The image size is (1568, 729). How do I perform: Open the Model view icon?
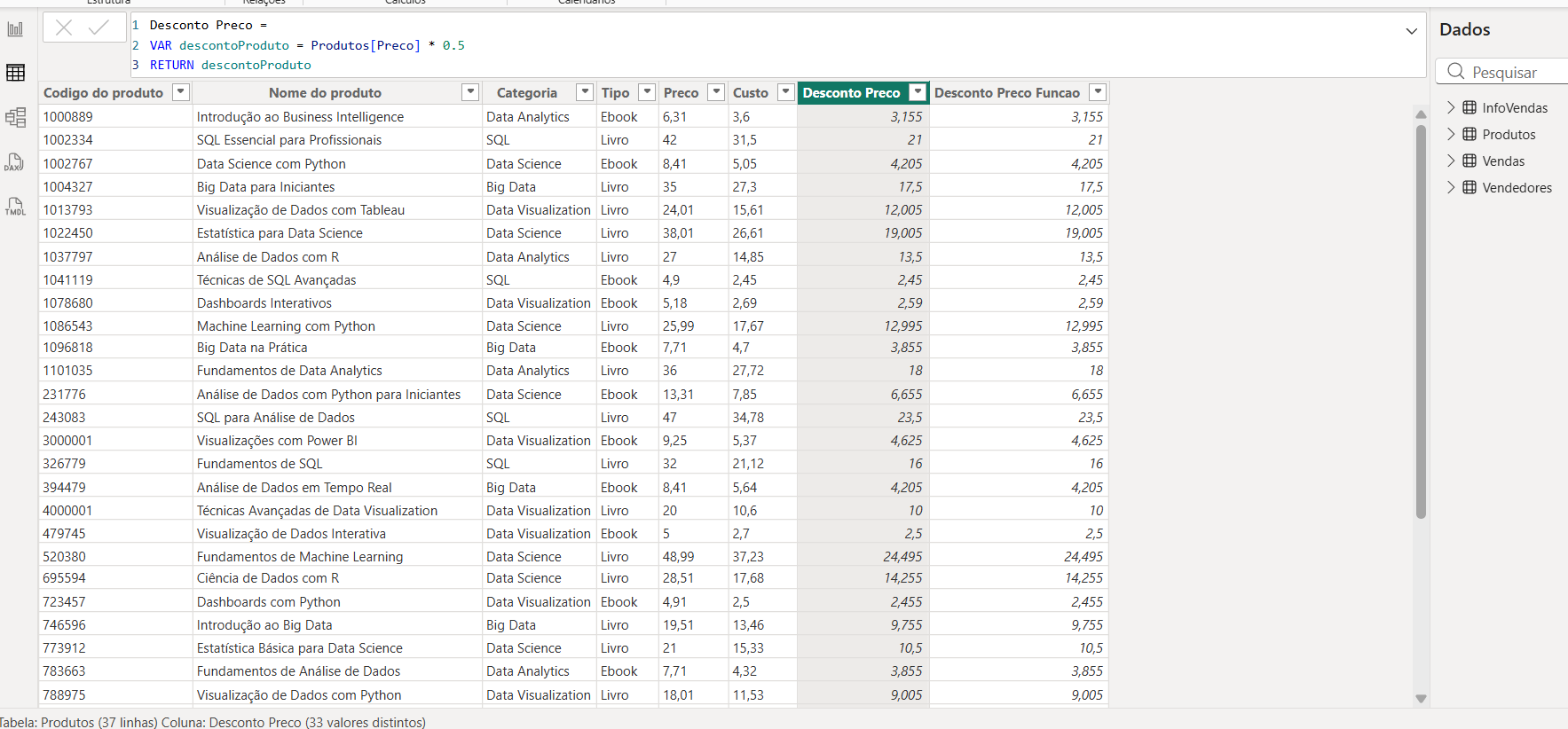15,117
